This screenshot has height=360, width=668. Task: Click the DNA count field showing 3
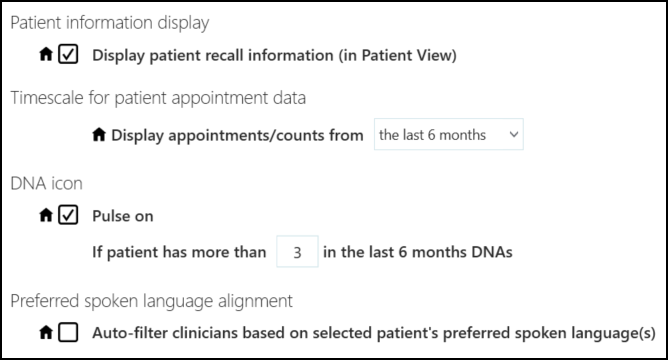pos(297,252)
